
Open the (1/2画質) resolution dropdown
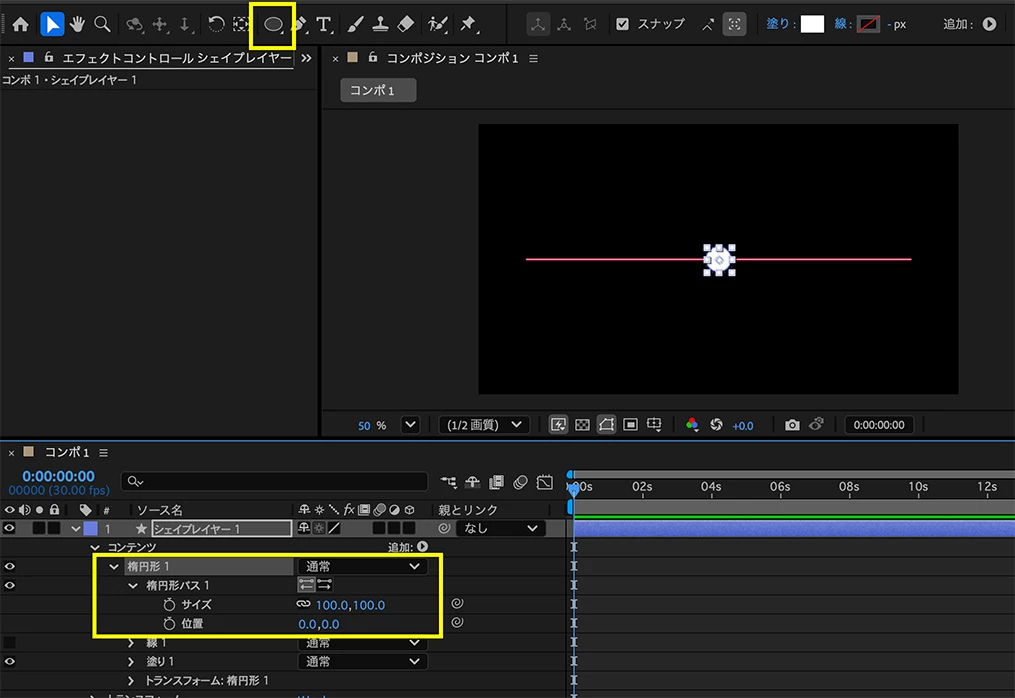pyautogui.click(x=484, y=425)
